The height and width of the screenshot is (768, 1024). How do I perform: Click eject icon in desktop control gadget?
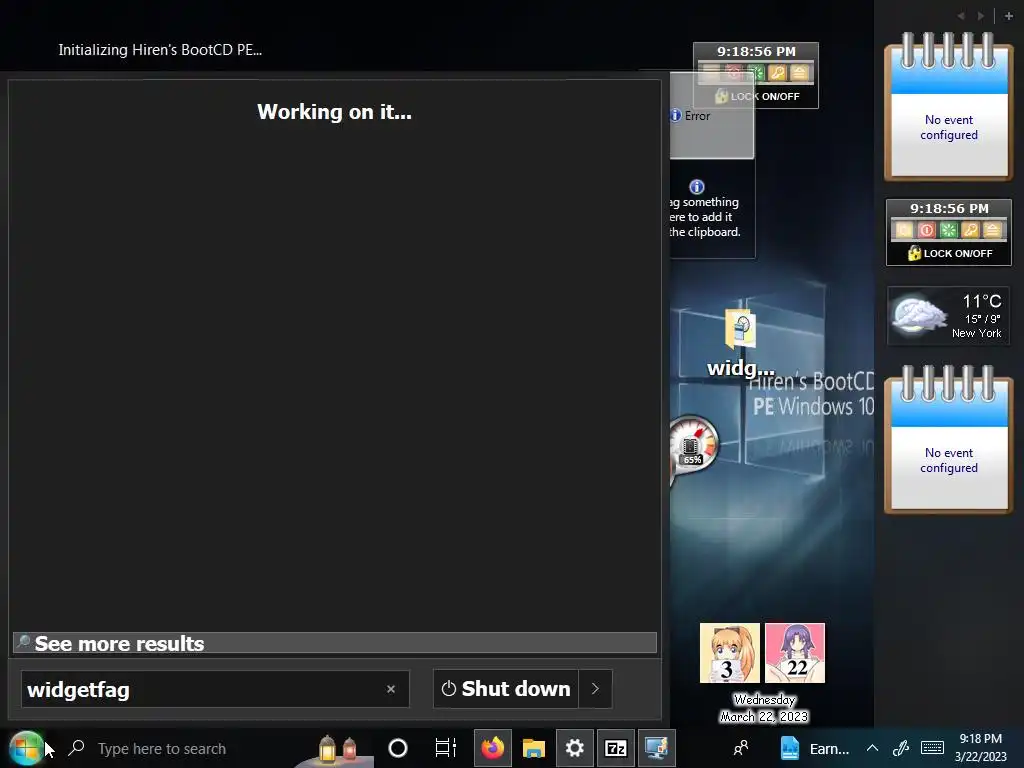(x=799, y=72)
